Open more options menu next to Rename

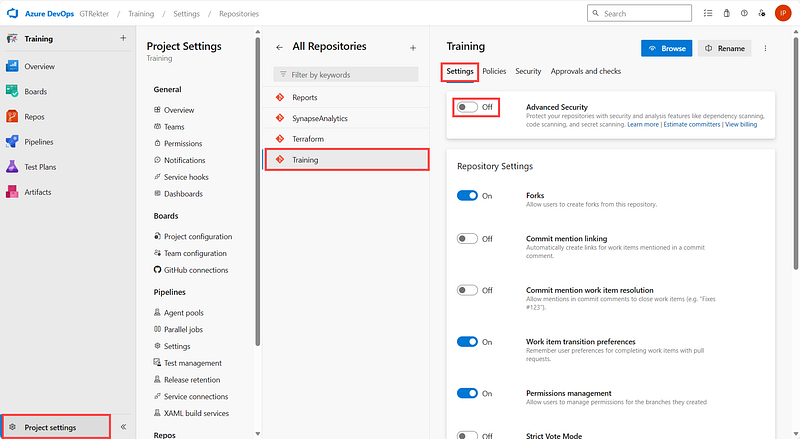765,48
